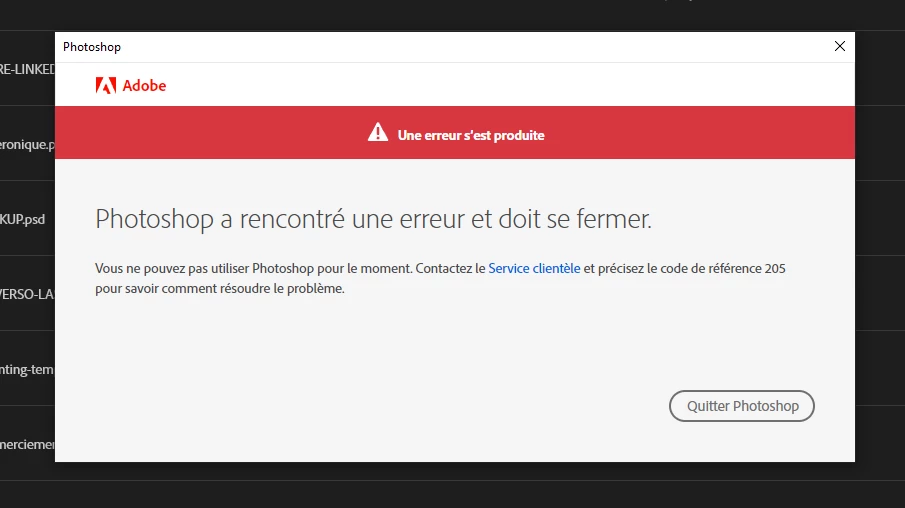Select the eronique.p file row in the background
Screen dimensions: 905x508
(27, 144)
